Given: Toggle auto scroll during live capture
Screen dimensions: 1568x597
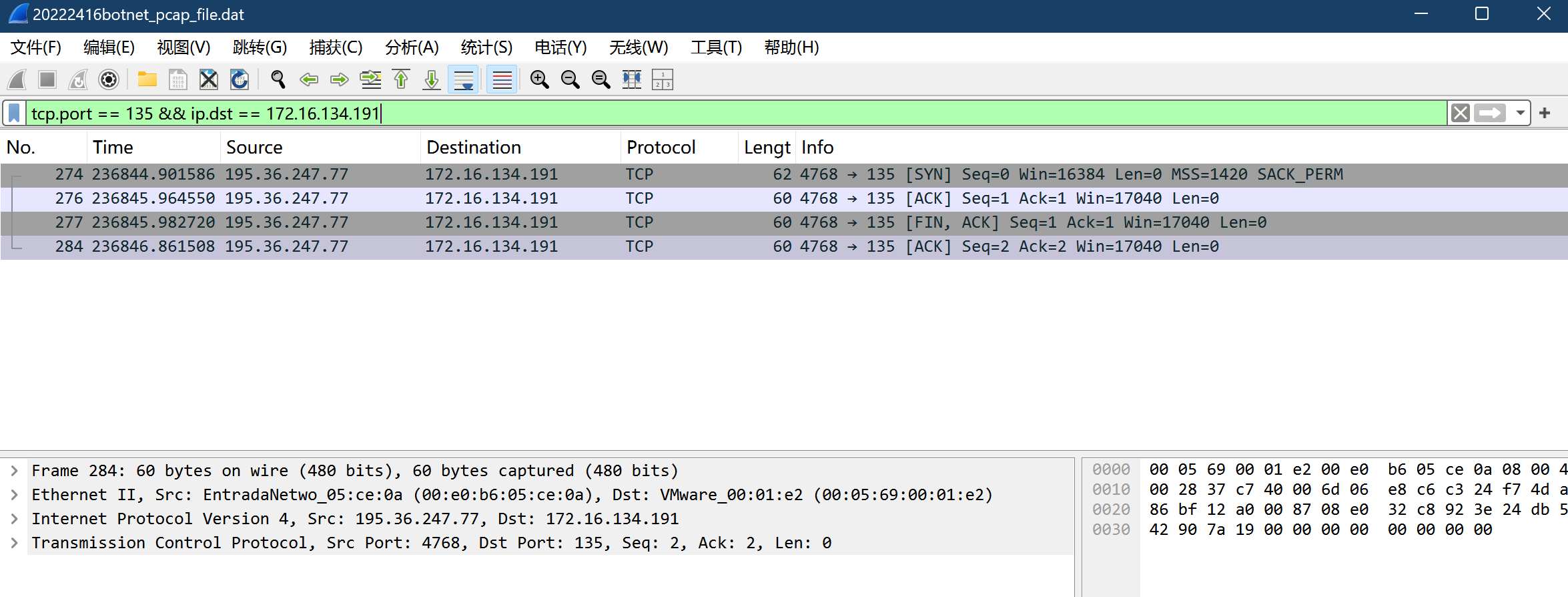Looking at the screenshot, I should tap(463, 79).
